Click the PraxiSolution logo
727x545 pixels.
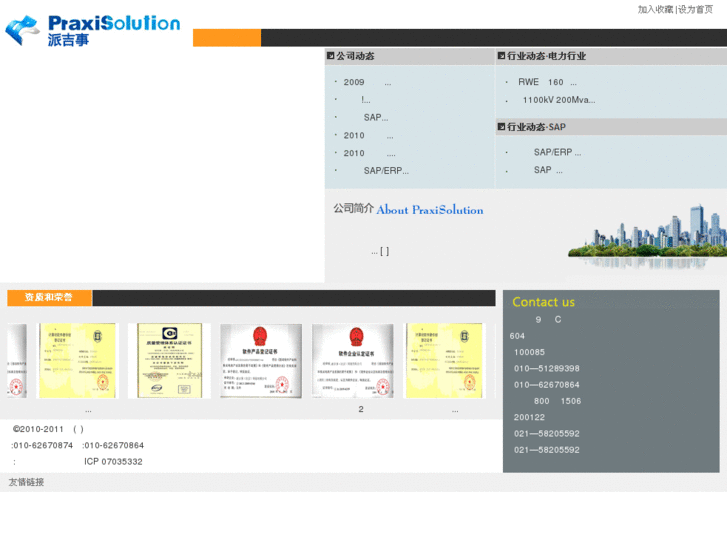tap(92, 31)
